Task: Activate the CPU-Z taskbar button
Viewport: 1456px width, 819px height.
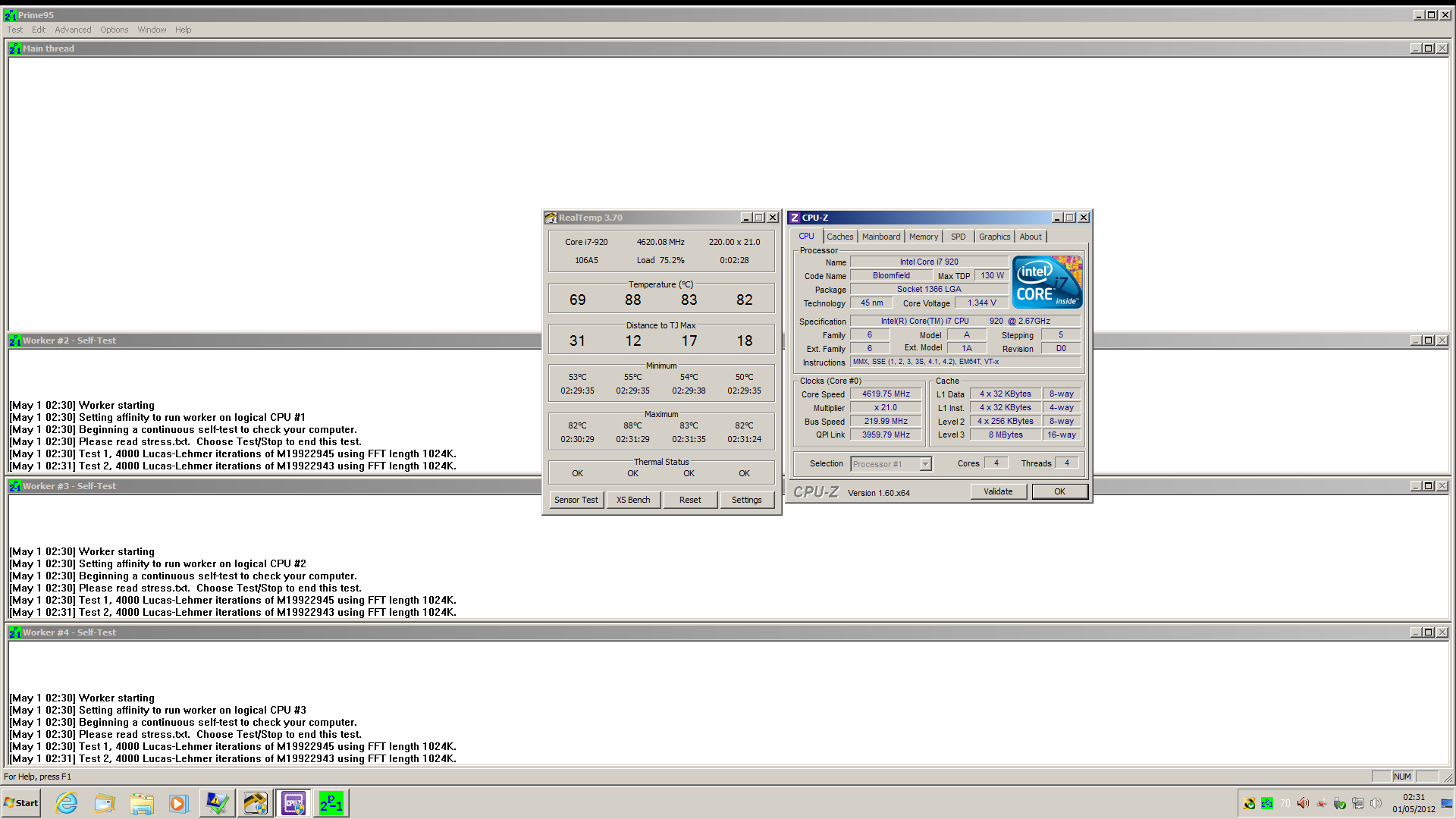Action: pos(293,803)
